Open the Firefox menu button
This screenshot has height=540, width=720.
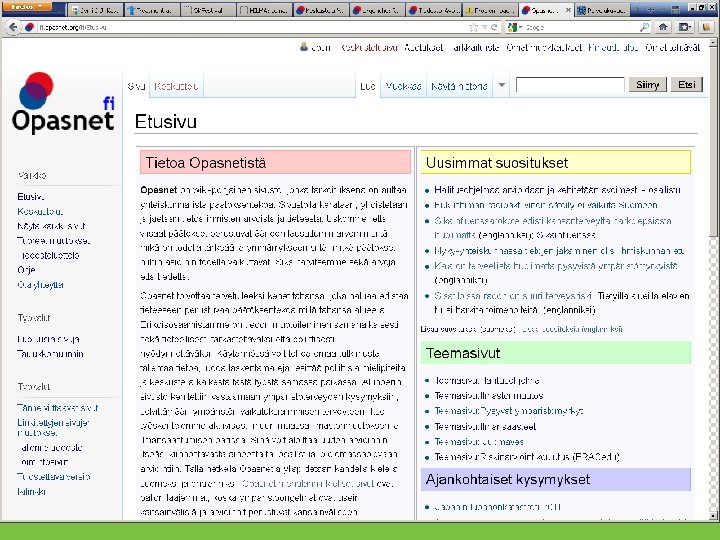pos(27,7)
